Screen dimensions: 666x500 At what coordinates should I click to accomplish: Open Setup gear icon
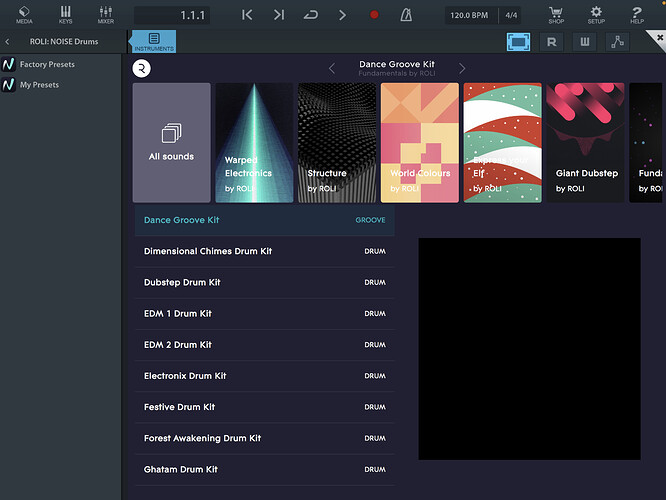click(596, 14)
